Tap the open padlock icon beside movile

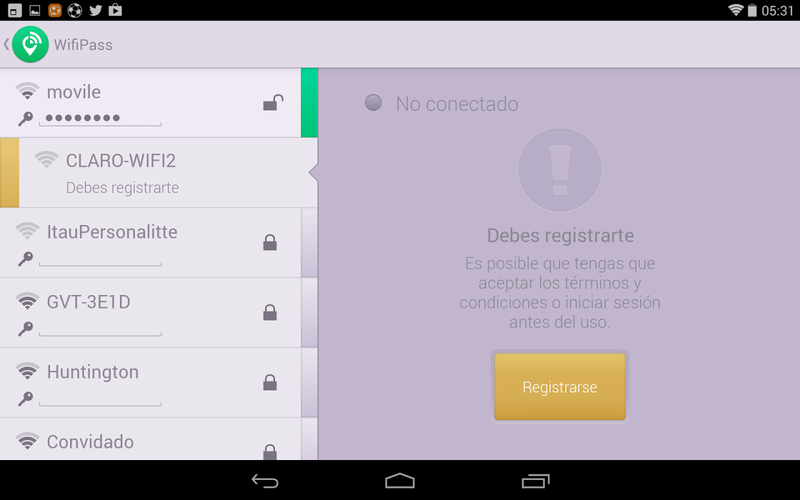click(273, 103)
